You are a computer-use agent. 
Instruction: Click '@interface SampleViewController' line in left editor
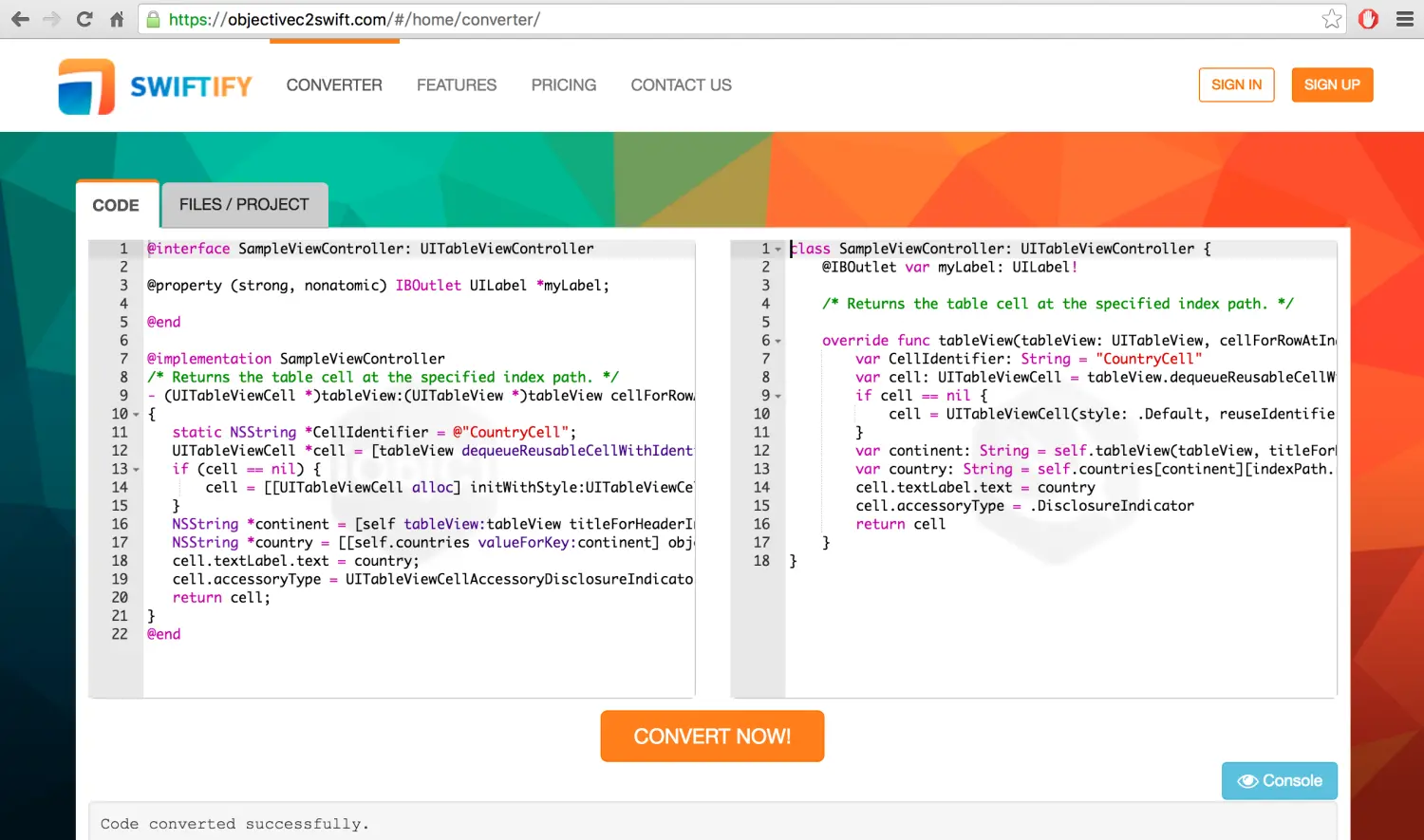[x=370, y=249]
